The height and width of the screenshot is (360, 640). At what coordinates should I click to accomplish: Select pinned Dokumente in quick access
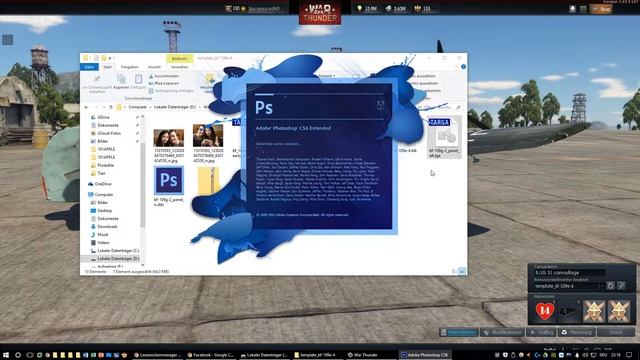click(108, 125)
